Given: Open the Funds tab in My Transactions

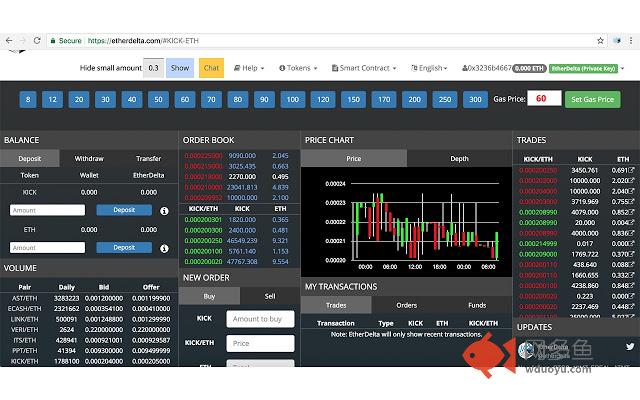Looking at the screenshot, I should 477,305.
